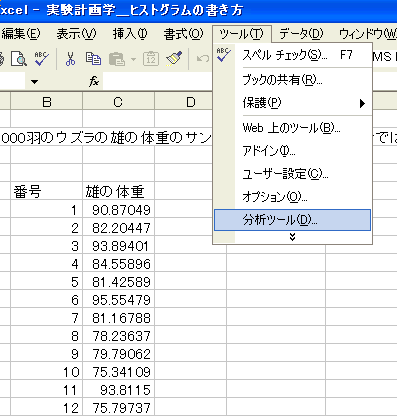Choose オプション(O)... menu entry
The height and width of the screenshot is (416, 397).
click(x=293, y=197)
